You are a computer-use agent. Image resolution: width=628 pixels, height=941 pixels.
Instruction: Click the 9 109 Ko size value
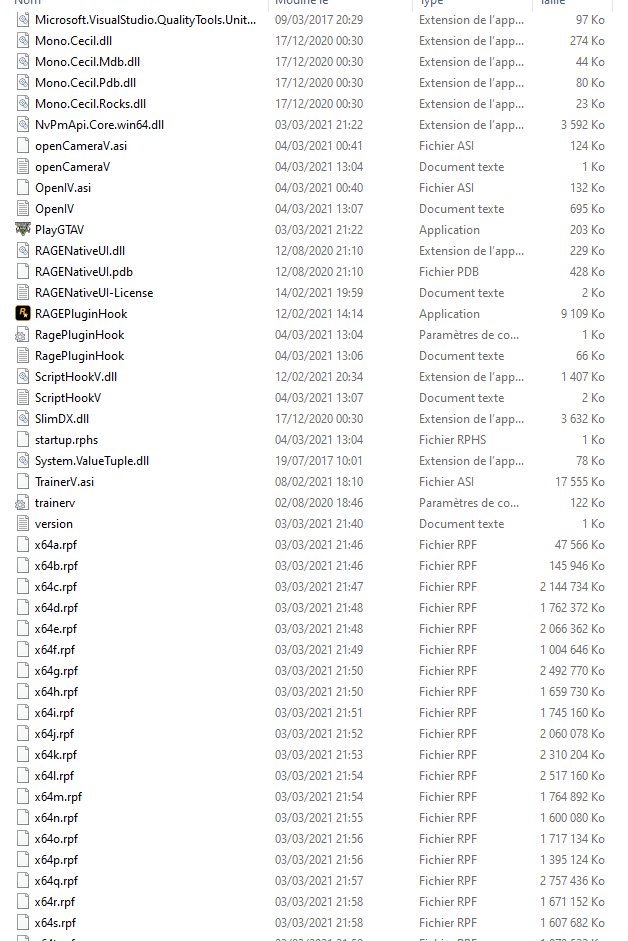582,314
